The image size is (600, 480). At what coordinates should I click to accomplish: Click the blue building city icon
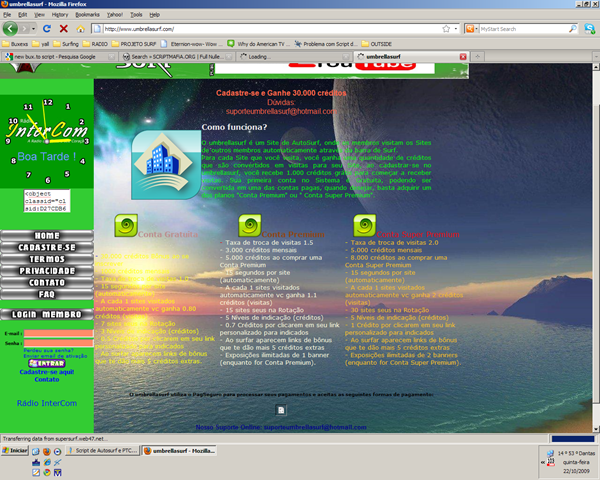coord(166,165)
